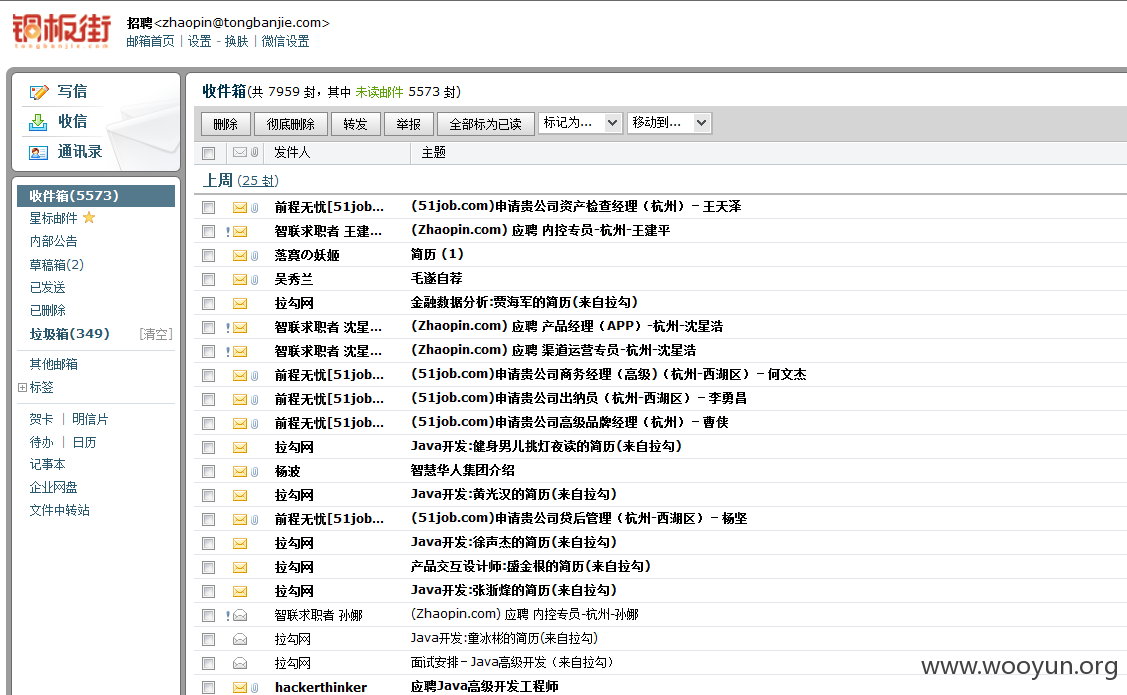The image size is (1127, 695).
Task: Open 已发送 folder
Action: point(47,287)
